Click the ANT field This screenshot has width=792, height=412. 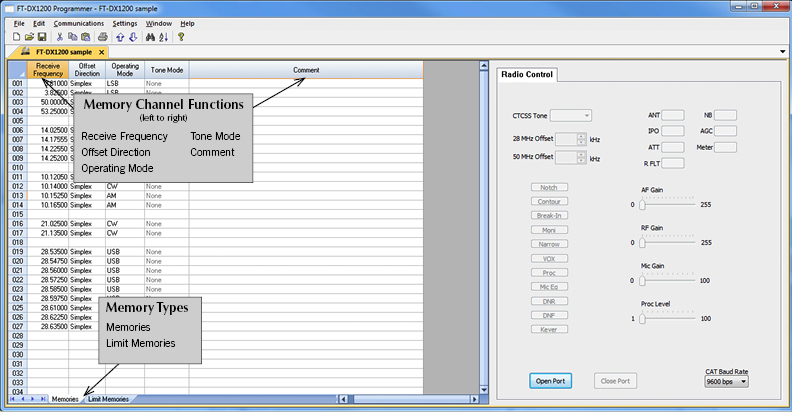(673, 115)
